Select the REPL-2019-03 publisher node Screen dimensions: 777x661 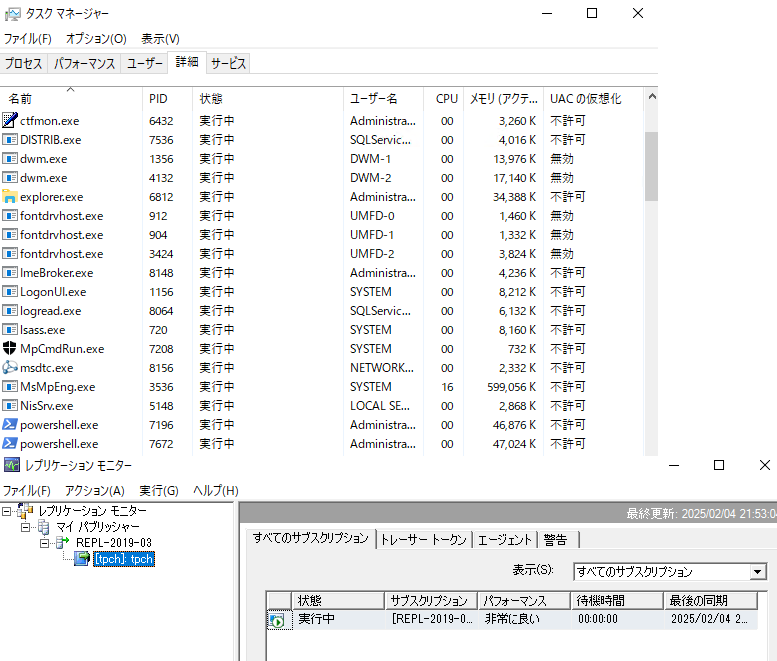tap(113, 543)
